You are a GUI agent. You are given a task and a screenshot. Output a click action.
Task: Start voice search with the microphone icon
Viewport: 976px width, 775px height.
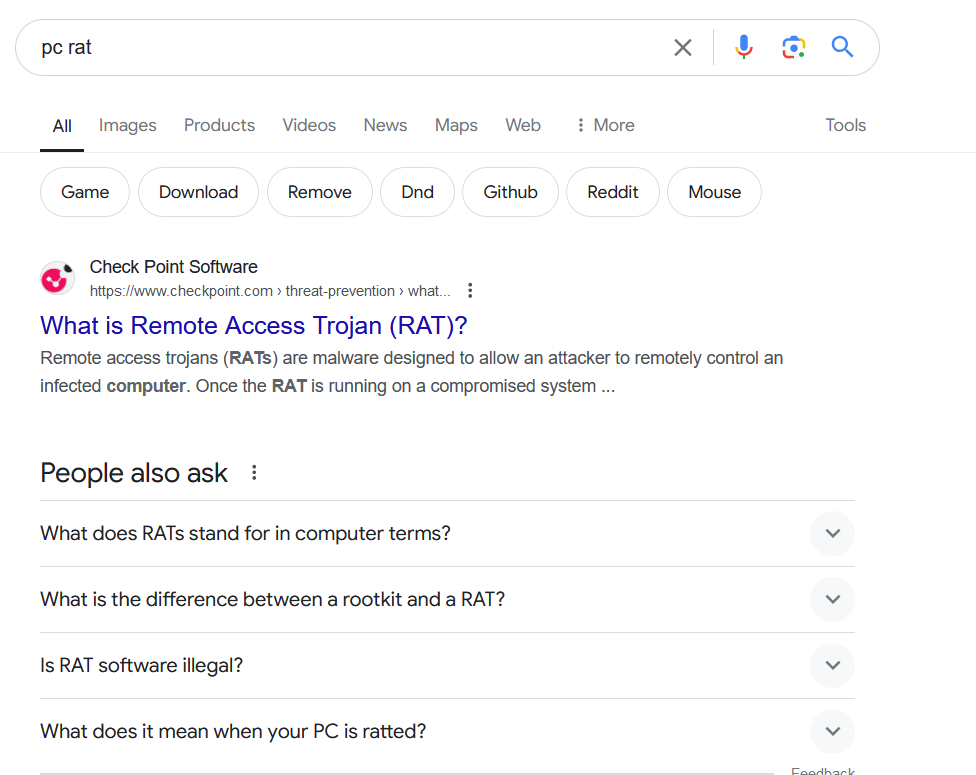point(744,47)
